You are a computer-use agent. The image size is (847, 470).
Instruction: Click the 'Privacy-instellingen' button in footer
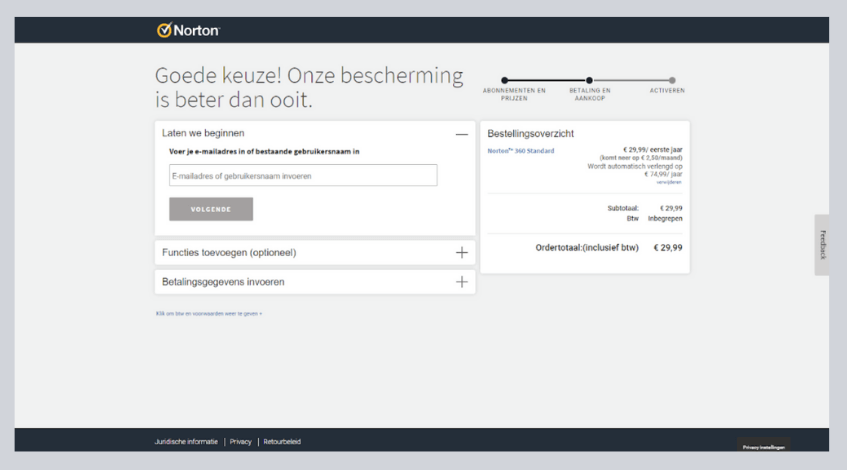763,447
